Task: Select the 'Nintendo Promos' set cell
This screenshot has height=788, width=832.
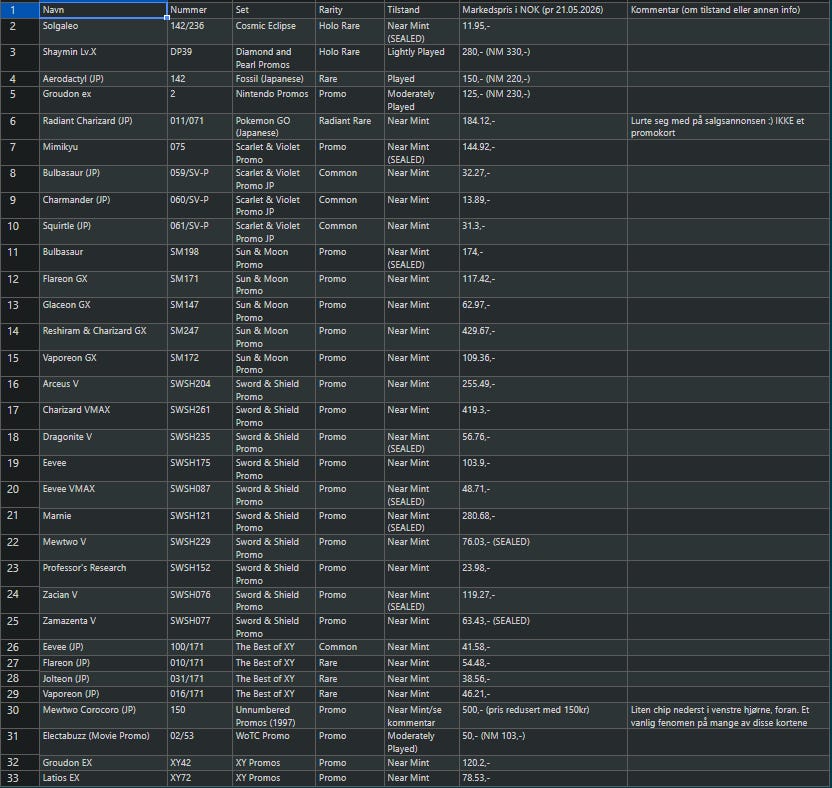Action: tap(274, 100)
